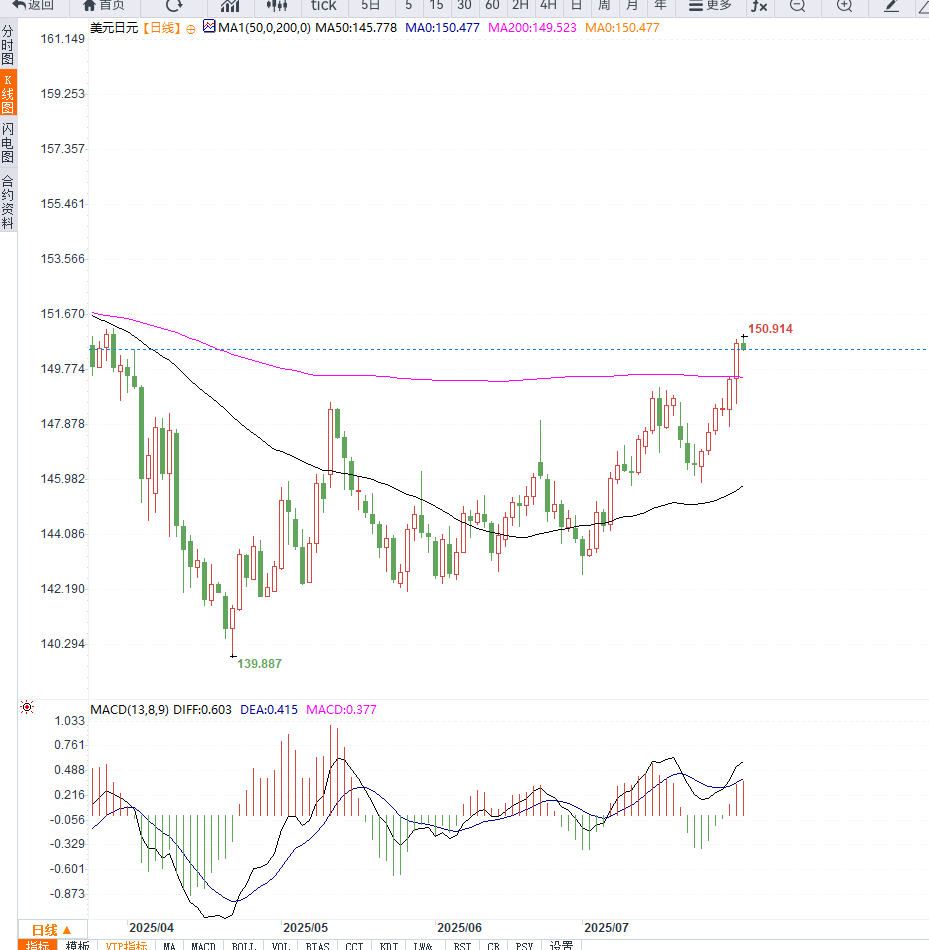Go back with the 返回 button
929x950 pixels.
click(x=33, y=5)
